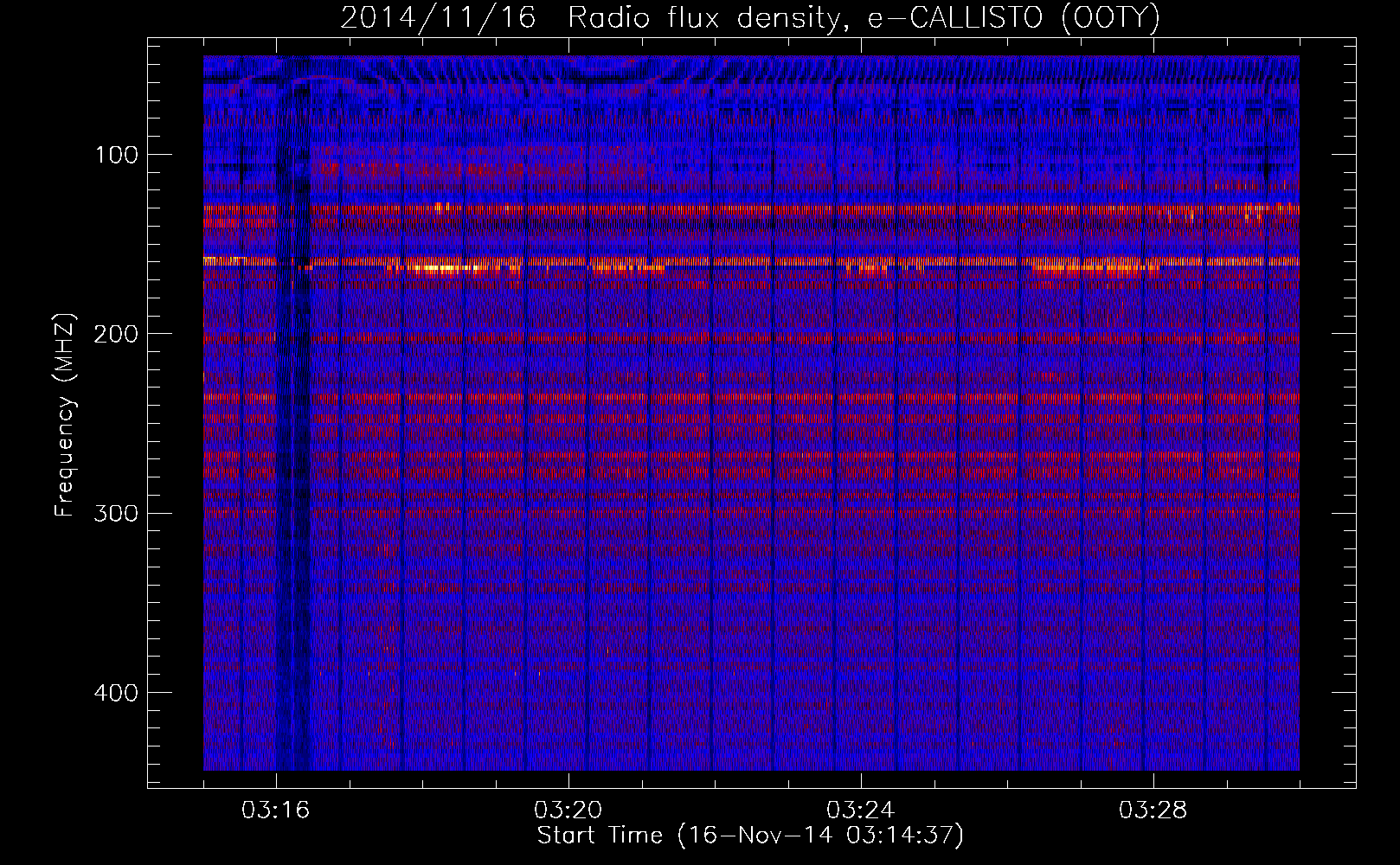Image resolution: width=1400 pixels, height=865 pixels.
Task: Click the 03:20 time tick label
Action: pyautogui.click(x=568, y=811)
